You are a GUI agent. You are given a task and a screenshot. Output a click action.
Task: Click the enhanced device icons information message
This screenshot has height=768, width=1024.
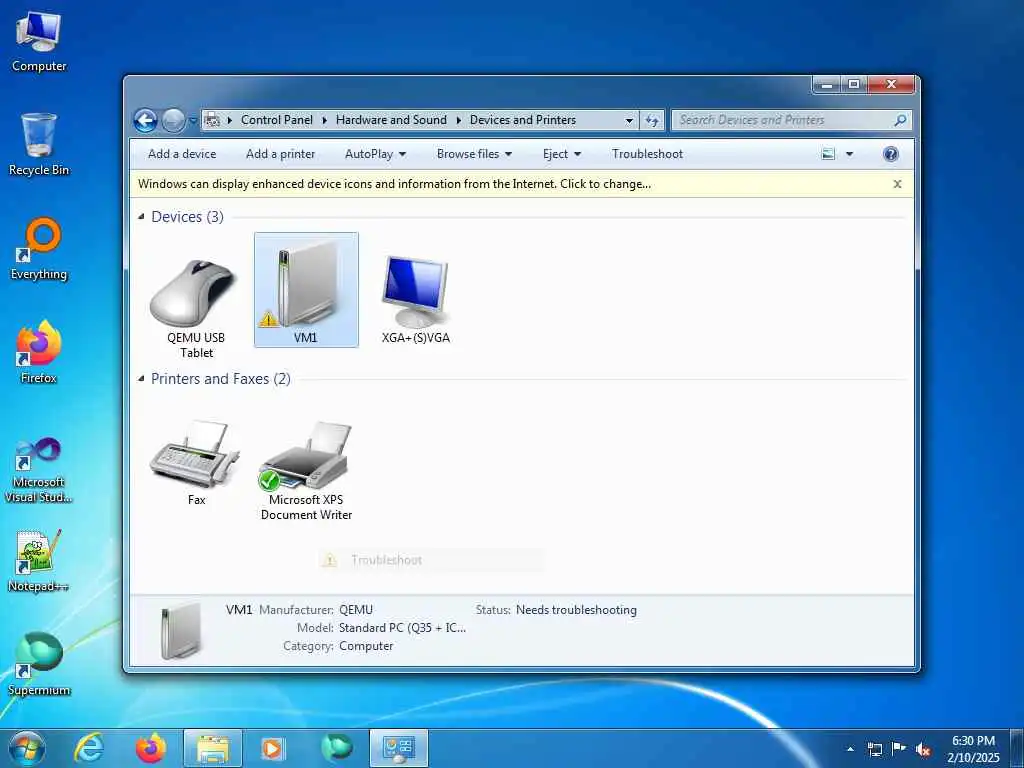tap(394, 184)
